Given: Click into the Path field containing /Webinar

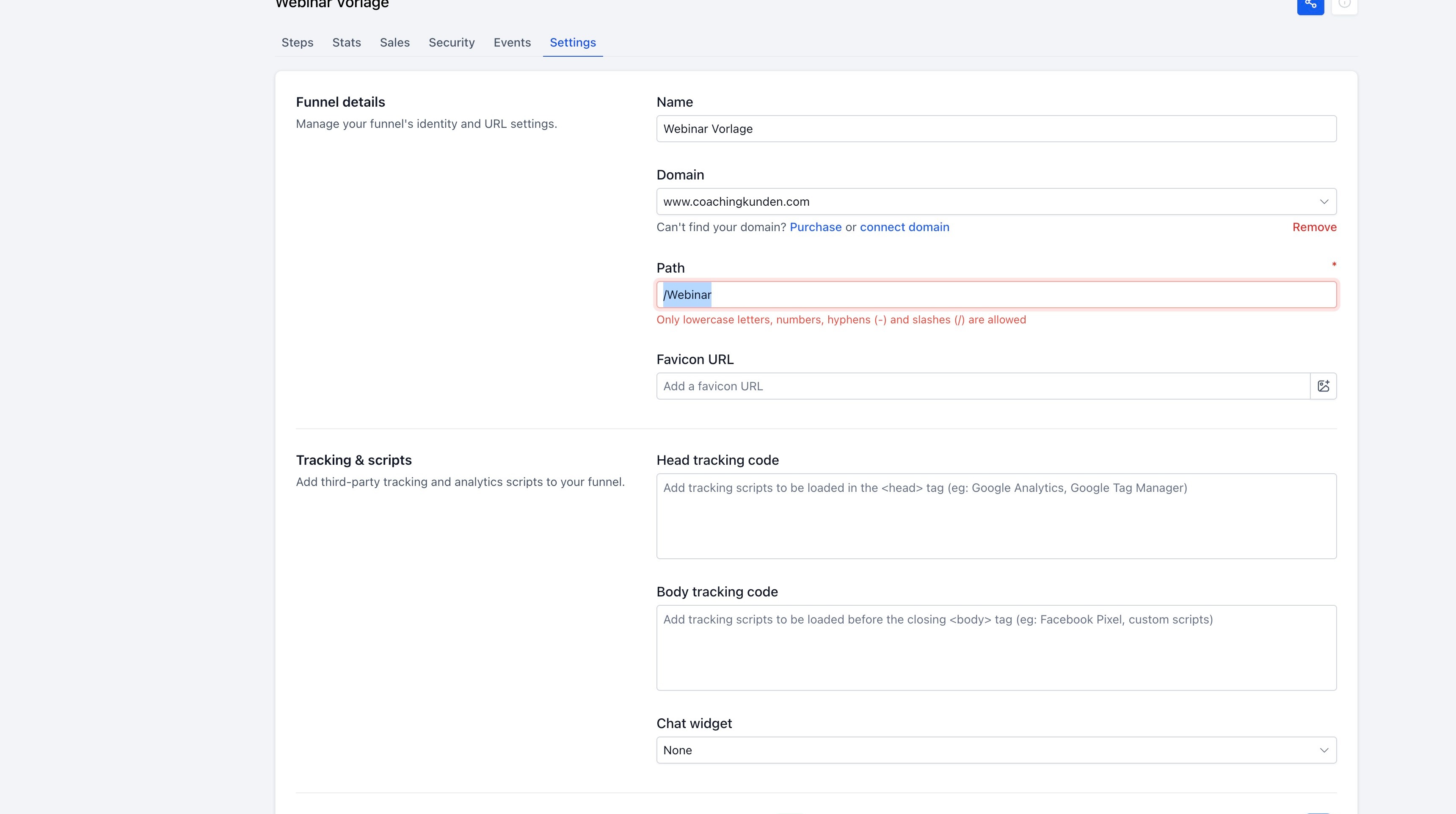Looking at the screenshot, I should (996, 295).
